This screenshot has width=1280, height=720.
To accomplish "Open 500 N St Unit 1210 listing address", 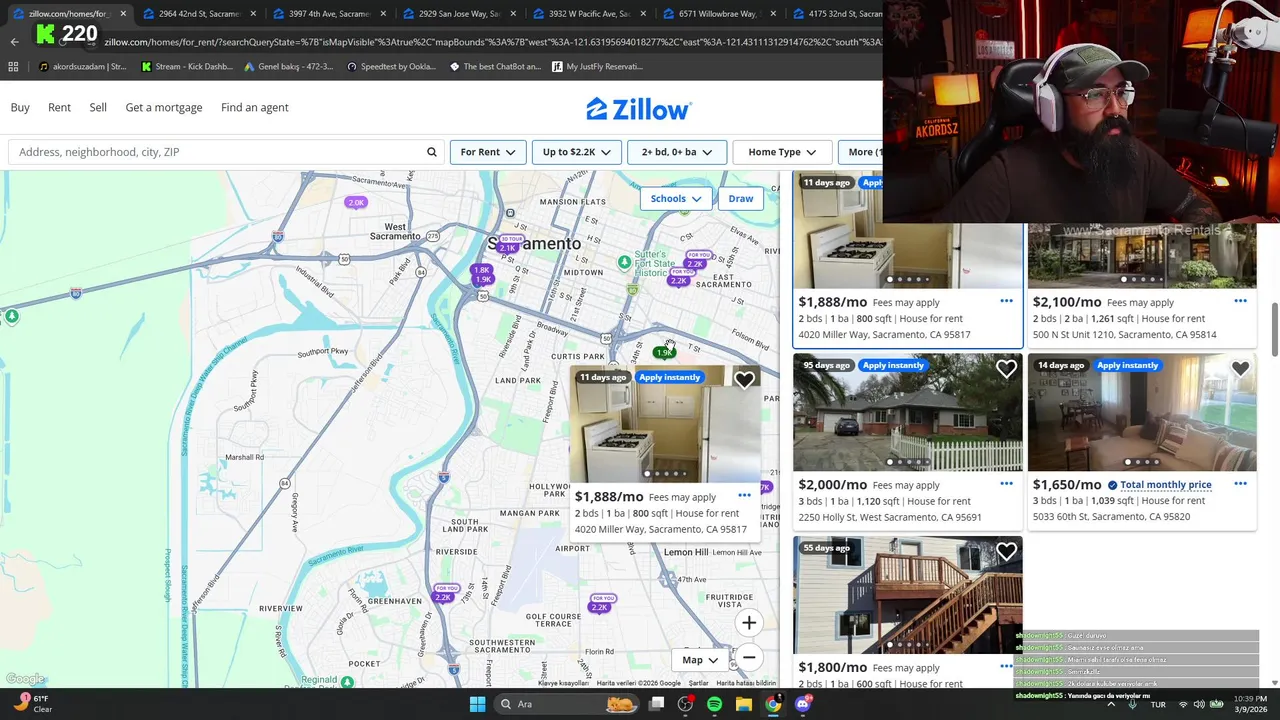I will pyautogui.click(x=1125, y=334).
